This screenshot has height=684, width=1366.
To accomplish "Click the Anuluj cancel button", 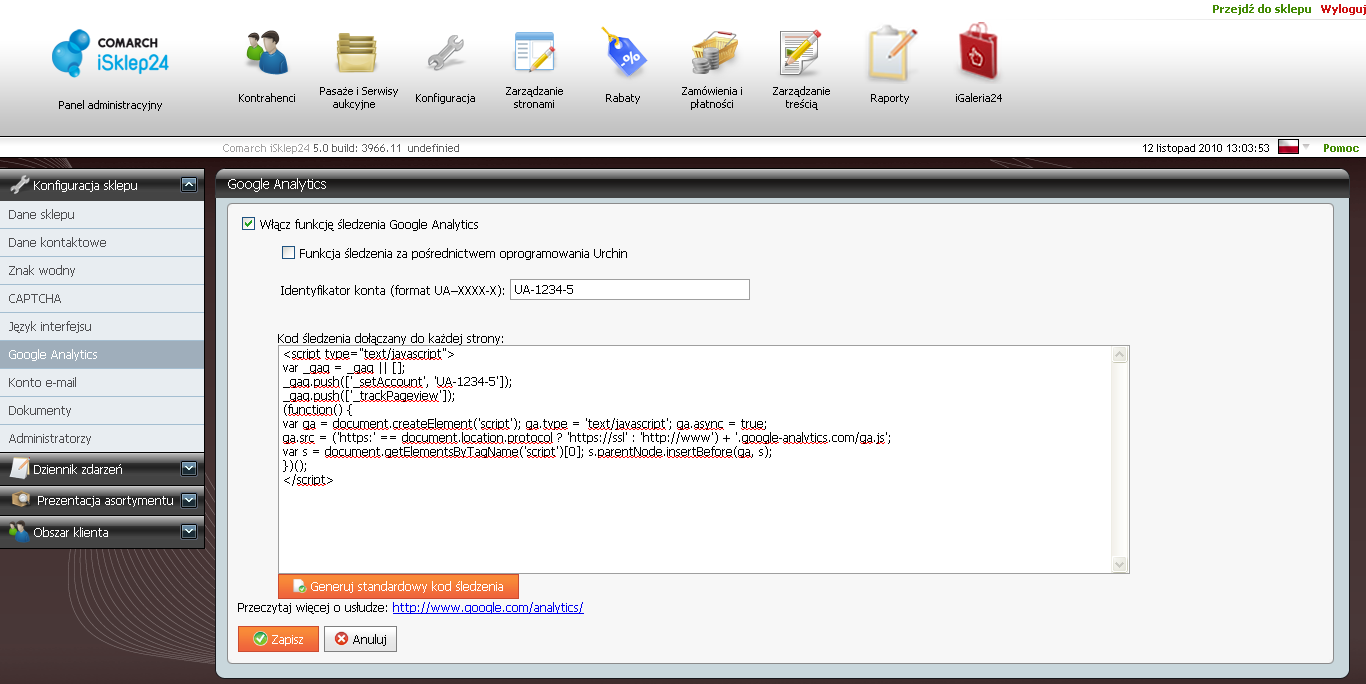I will [360, 639].
